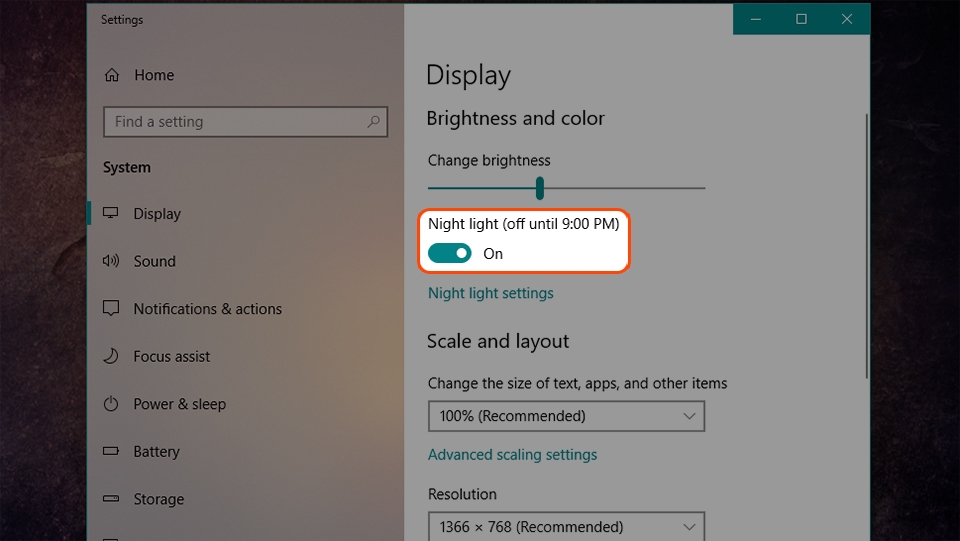Open the Storage settings label
Image resolution: width=960 pixels, height=541 pixels.
tap(159, 499)
